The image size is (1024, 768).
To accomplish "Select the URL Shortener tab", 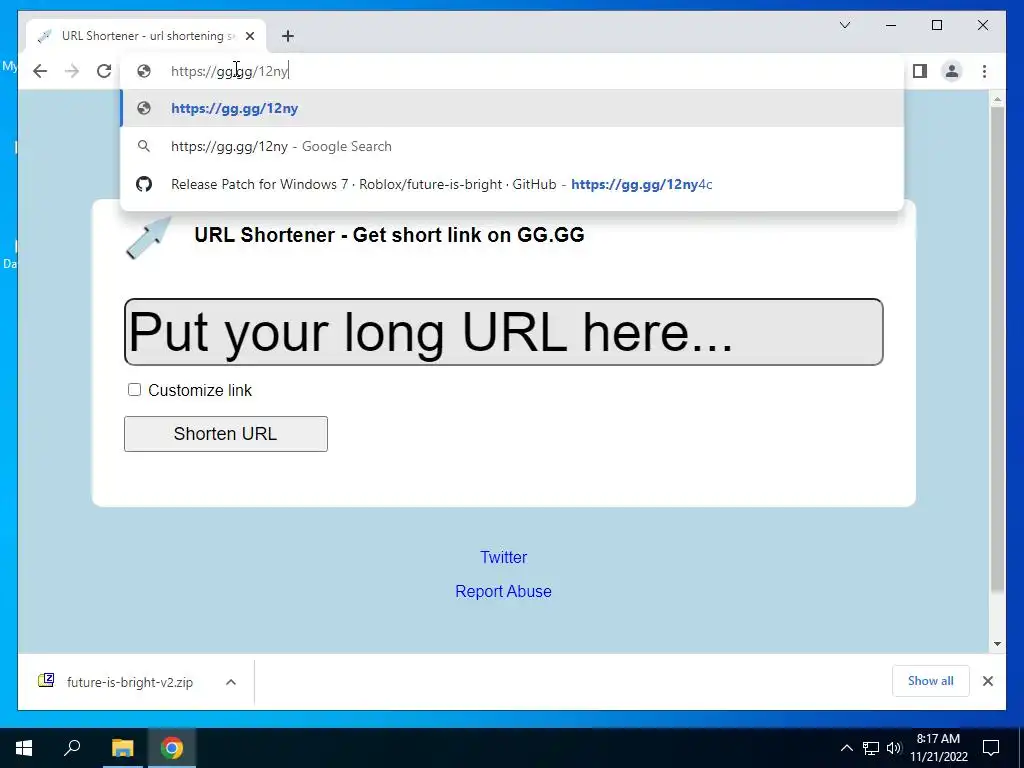I will tap(146, 36).
